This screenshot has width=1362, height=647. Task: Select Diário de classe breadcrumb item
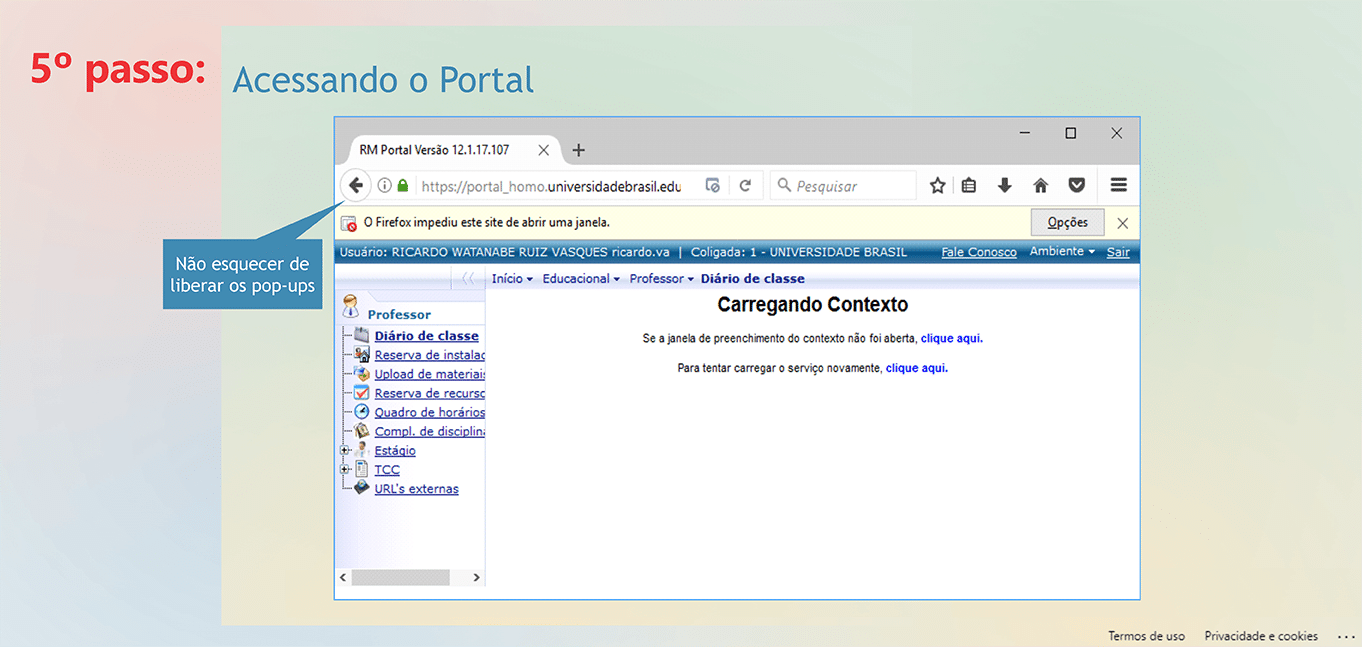[x=752, y=279]
